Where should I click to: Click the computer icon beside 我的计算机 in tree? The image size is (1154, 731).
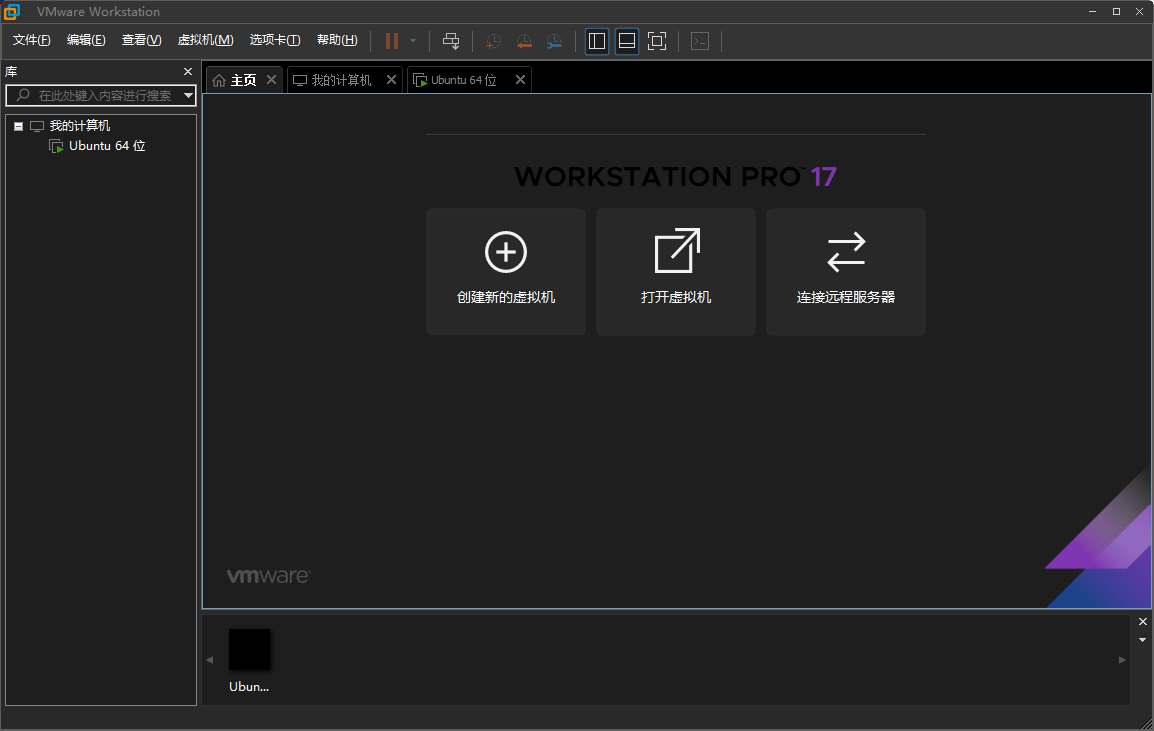tap(37, 127)
